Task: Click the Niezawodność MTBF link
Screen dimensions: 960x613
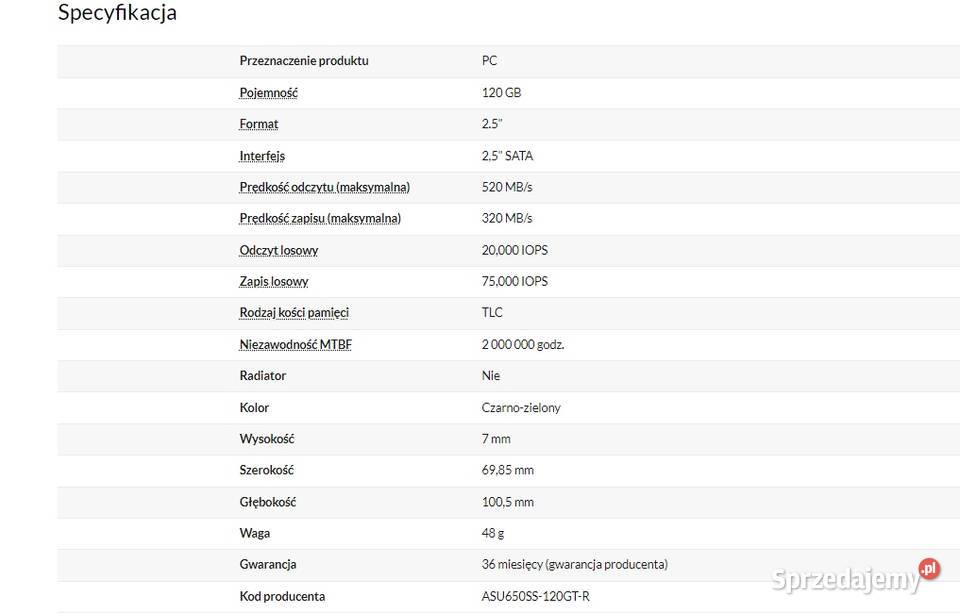Action: click(x=296, y=344)
